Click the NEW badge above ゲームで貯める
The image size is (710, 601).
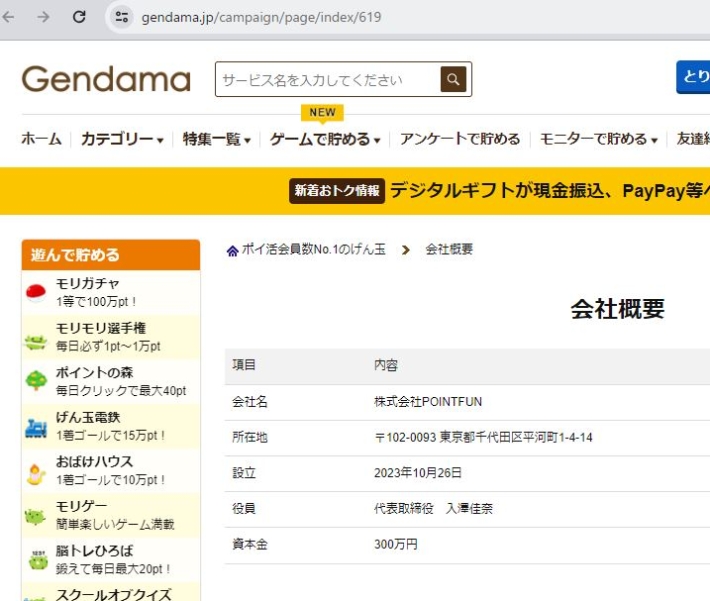click(x=322, y=112)
